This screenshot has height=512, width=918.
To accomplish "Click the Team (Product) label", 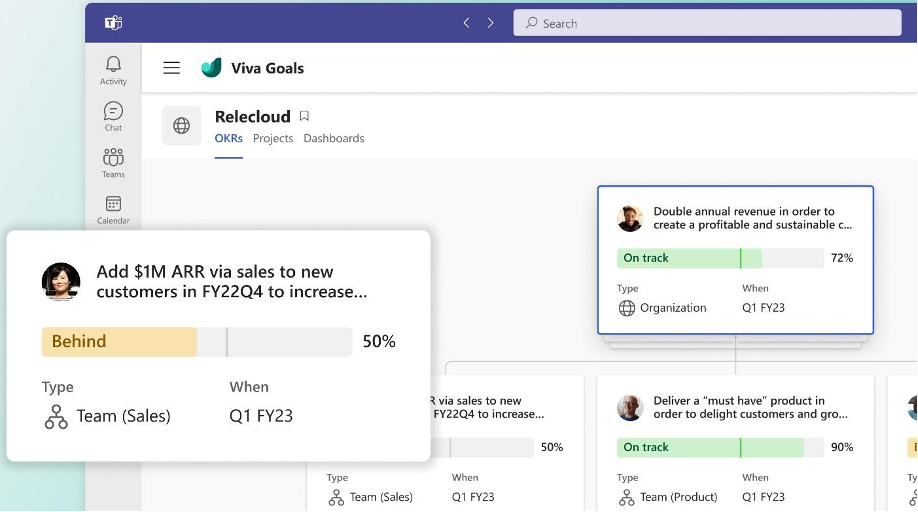I will click(679, 497).
